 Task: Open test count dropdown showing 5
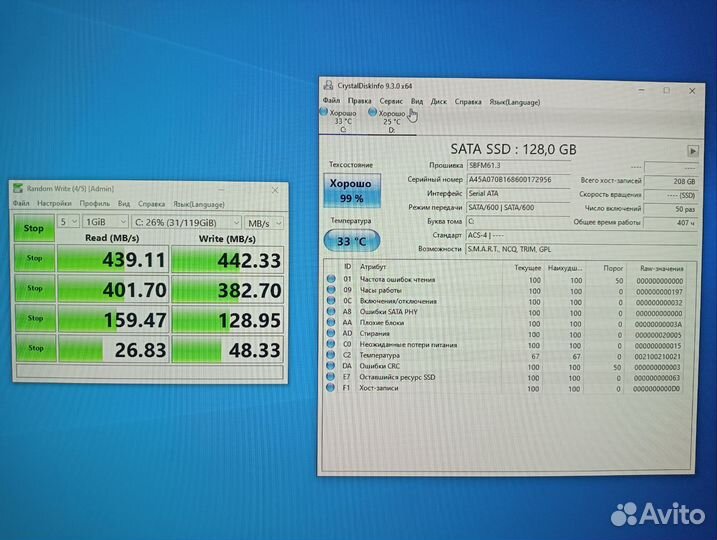(x=69, y=222)
